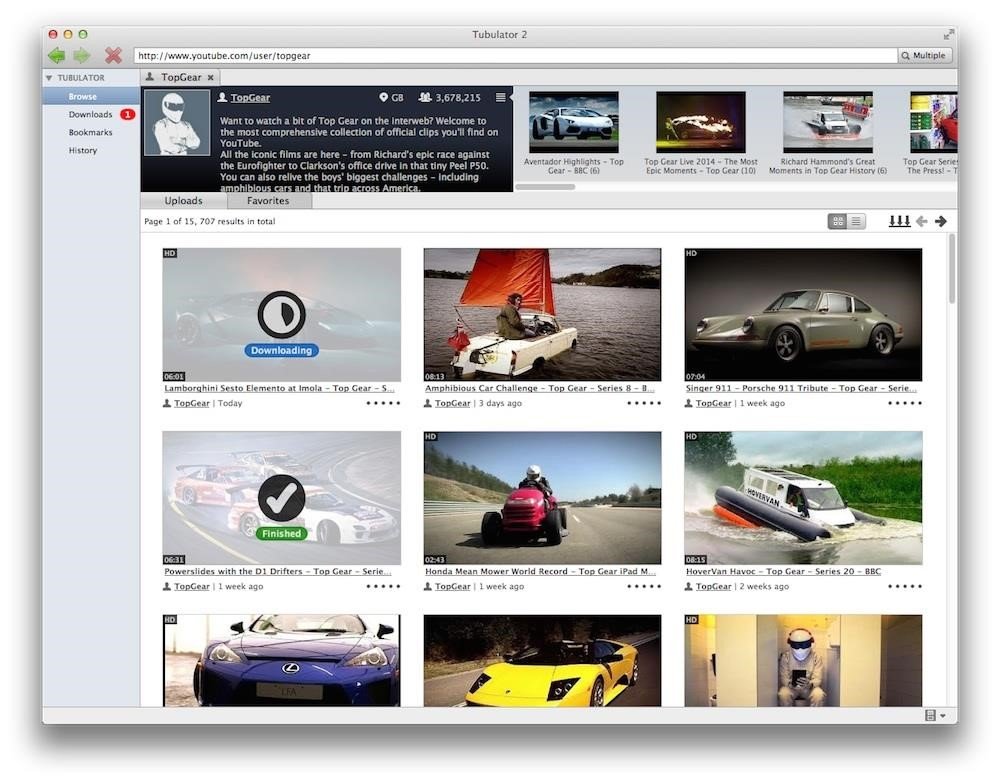This screenshot has width=1000, height=783.
Task: Switch to the Favorites tab
Action: tap(268, 200)
